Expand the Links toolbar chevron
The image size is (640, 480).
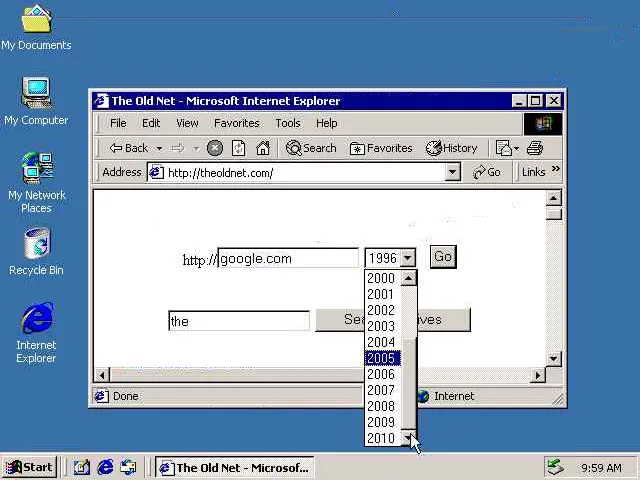pyautogui.click(x=556, y=169)
